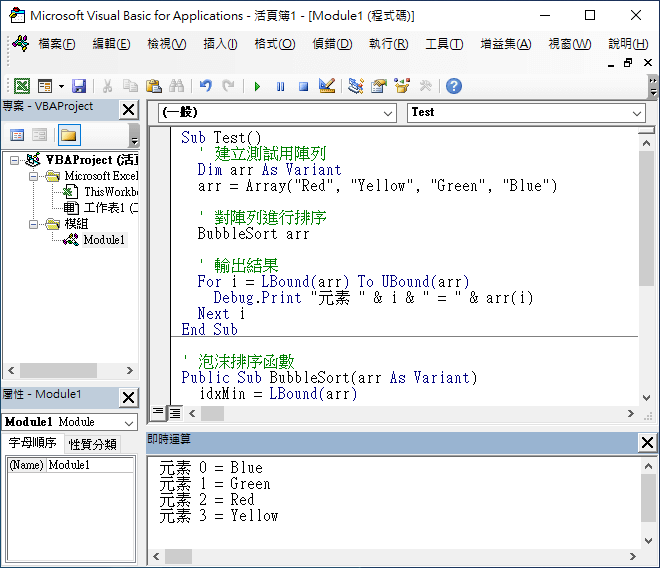660x568 pixels.
Task: Click immediate window scrollbar up arrow
Action: coord(648,466)
